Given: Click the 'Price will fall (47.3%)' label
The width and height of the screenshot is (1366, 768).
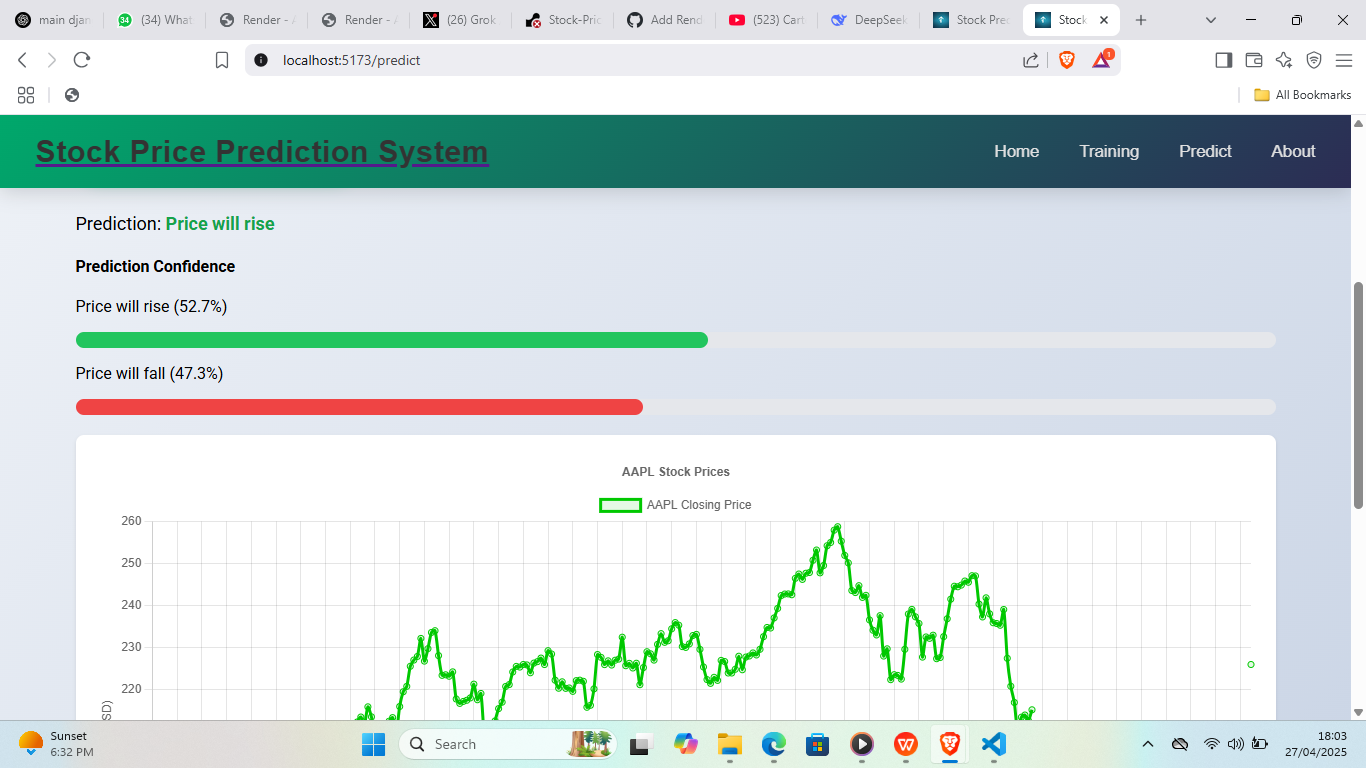Looking at the screenshot, I should tap(149, 373).
